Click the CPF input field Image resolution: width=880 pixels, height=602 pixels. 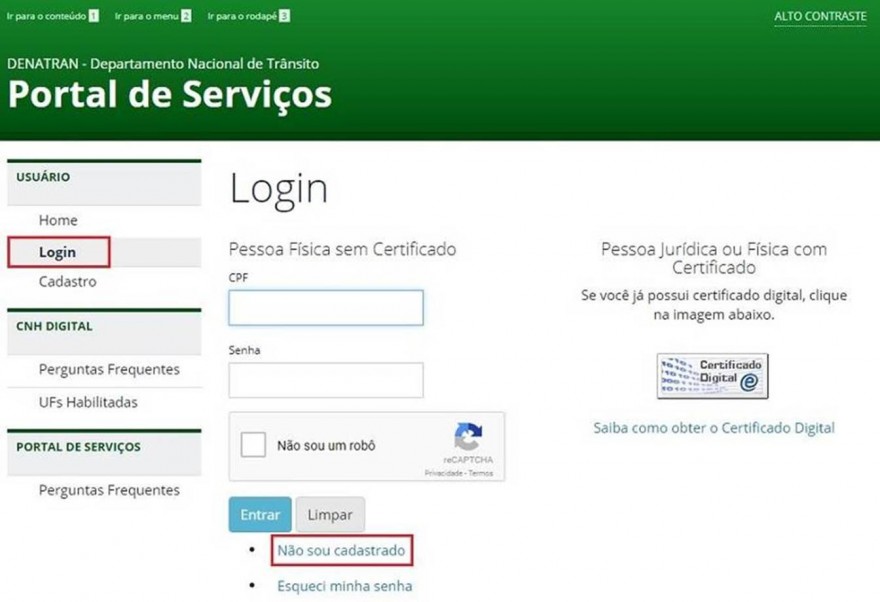coord(326,308)
